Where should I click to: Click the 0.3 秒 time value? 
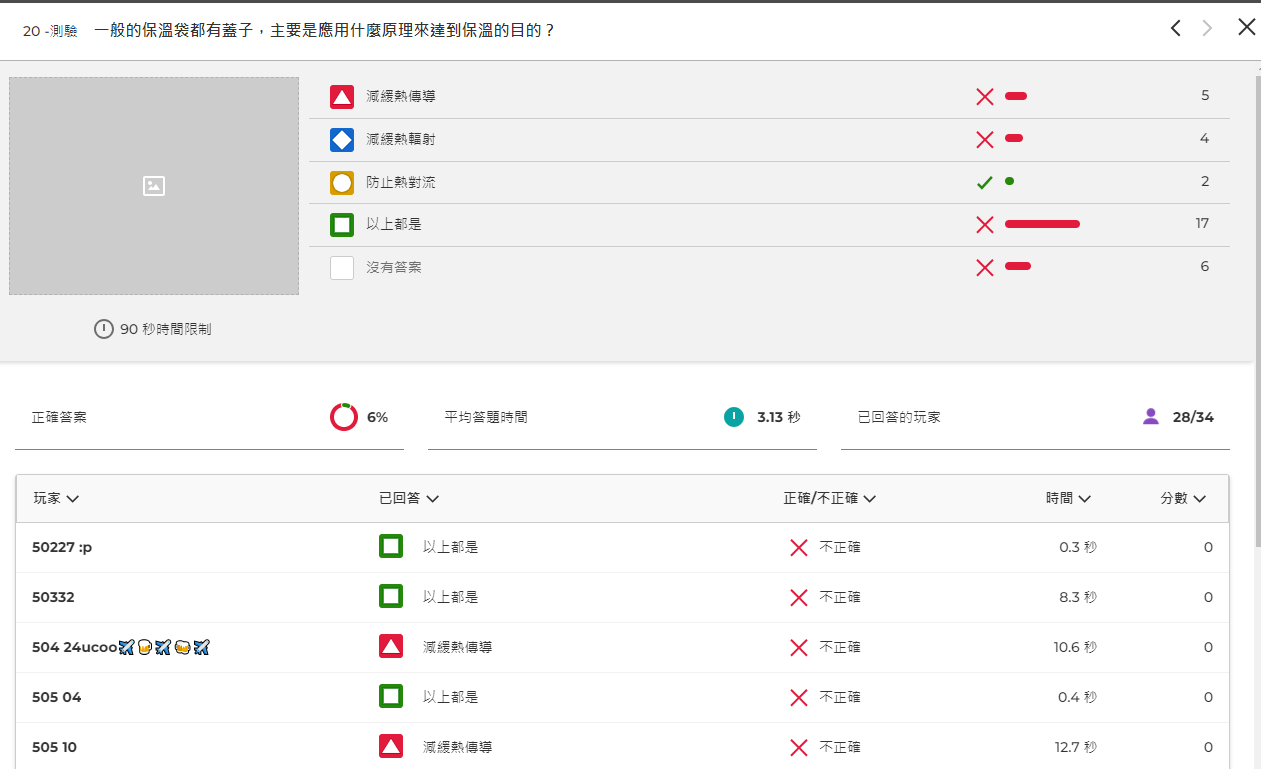tap(1078, 547)
